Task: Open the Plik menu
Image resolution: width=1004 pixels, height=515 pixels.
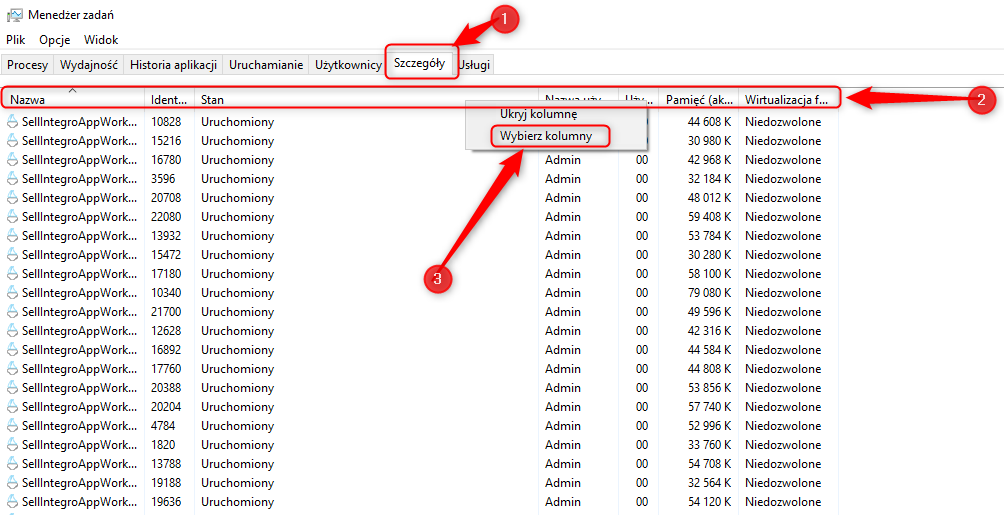Action: tap(15, 40)
